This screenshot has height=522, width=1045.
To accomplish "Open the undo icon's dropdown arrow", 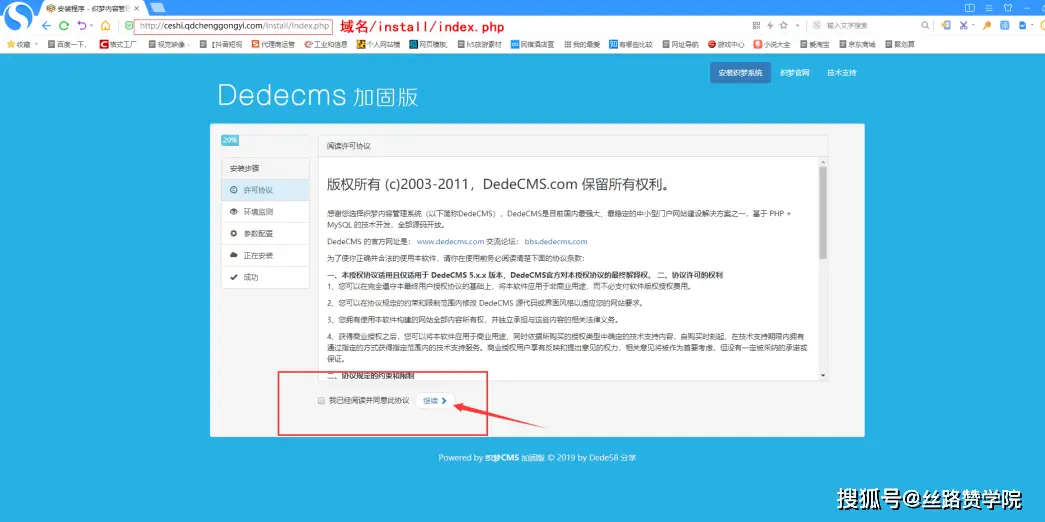I will (91, 26).
